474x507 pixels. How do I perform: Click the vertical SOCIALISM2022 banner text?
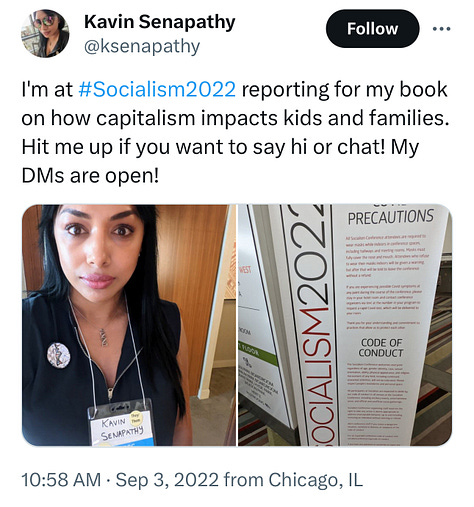[315, 325]
